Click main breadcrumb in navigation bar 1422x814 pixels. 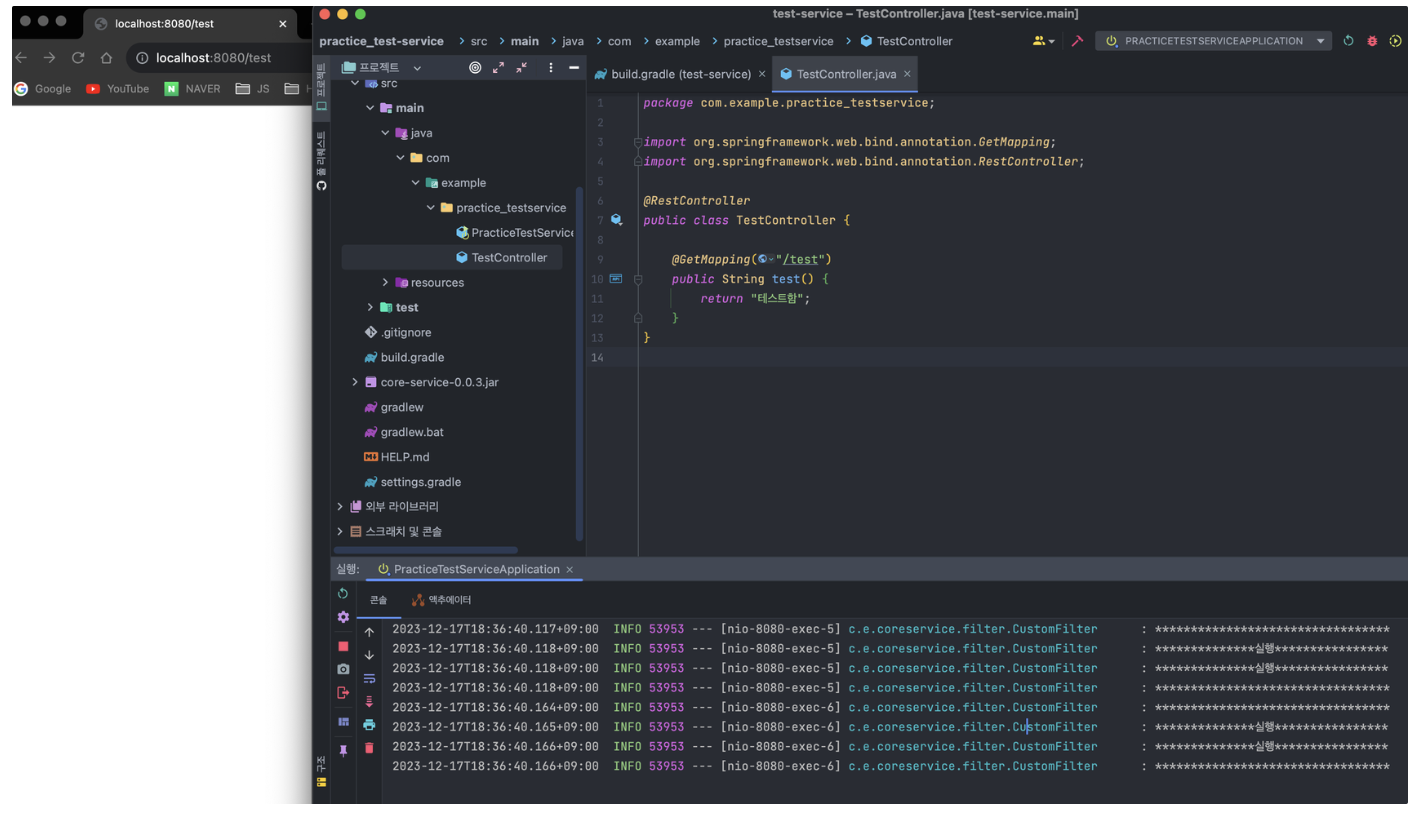tap(524, 41)
